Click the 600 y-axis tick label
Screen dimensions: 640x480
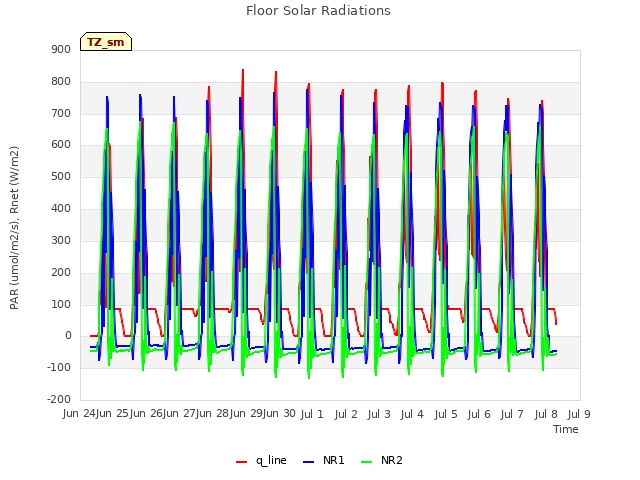[x=61, y=145]
